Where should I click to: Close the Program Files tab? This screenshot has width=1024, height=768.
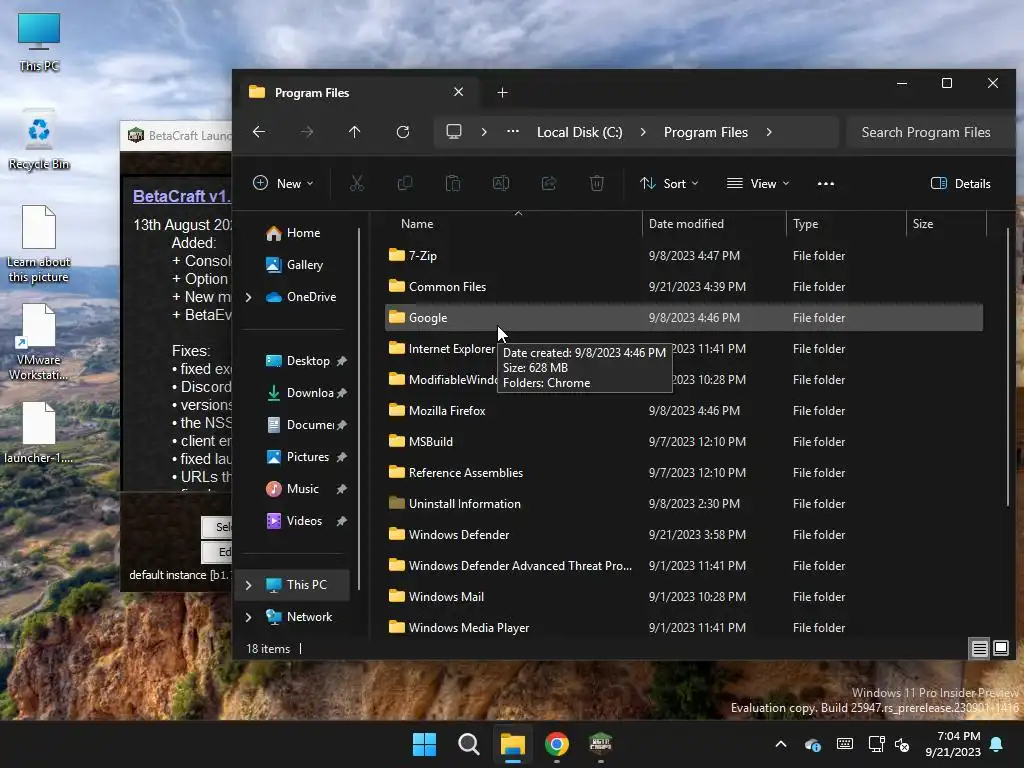tap(458, 92)
